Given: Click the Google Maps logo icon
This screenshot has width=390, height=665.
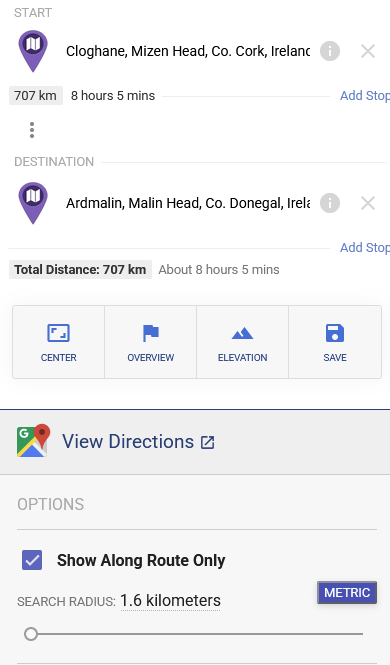Looking at the screenshot, I should (x=33, y=441).
